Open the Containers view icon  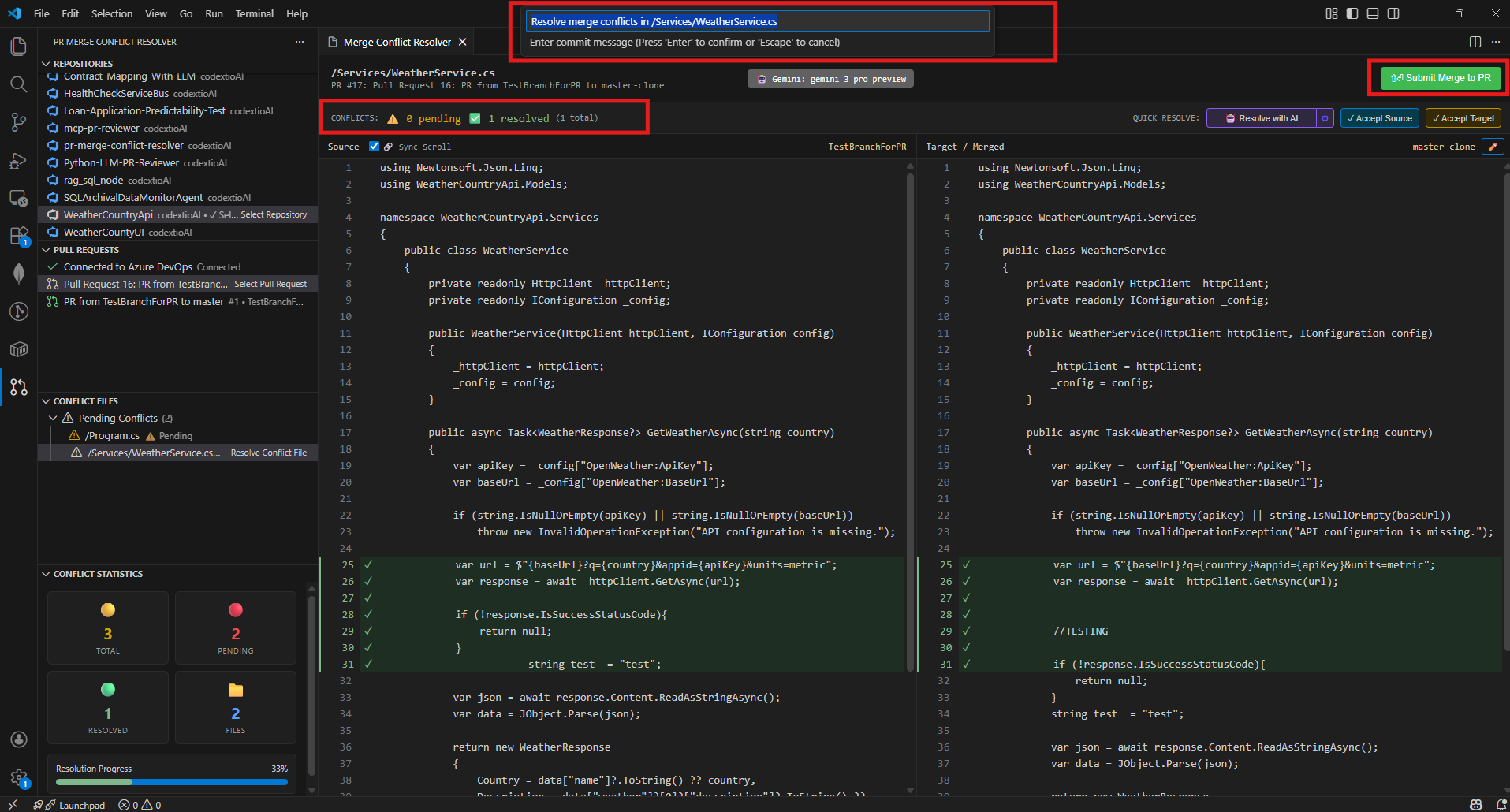click(18, 349)
